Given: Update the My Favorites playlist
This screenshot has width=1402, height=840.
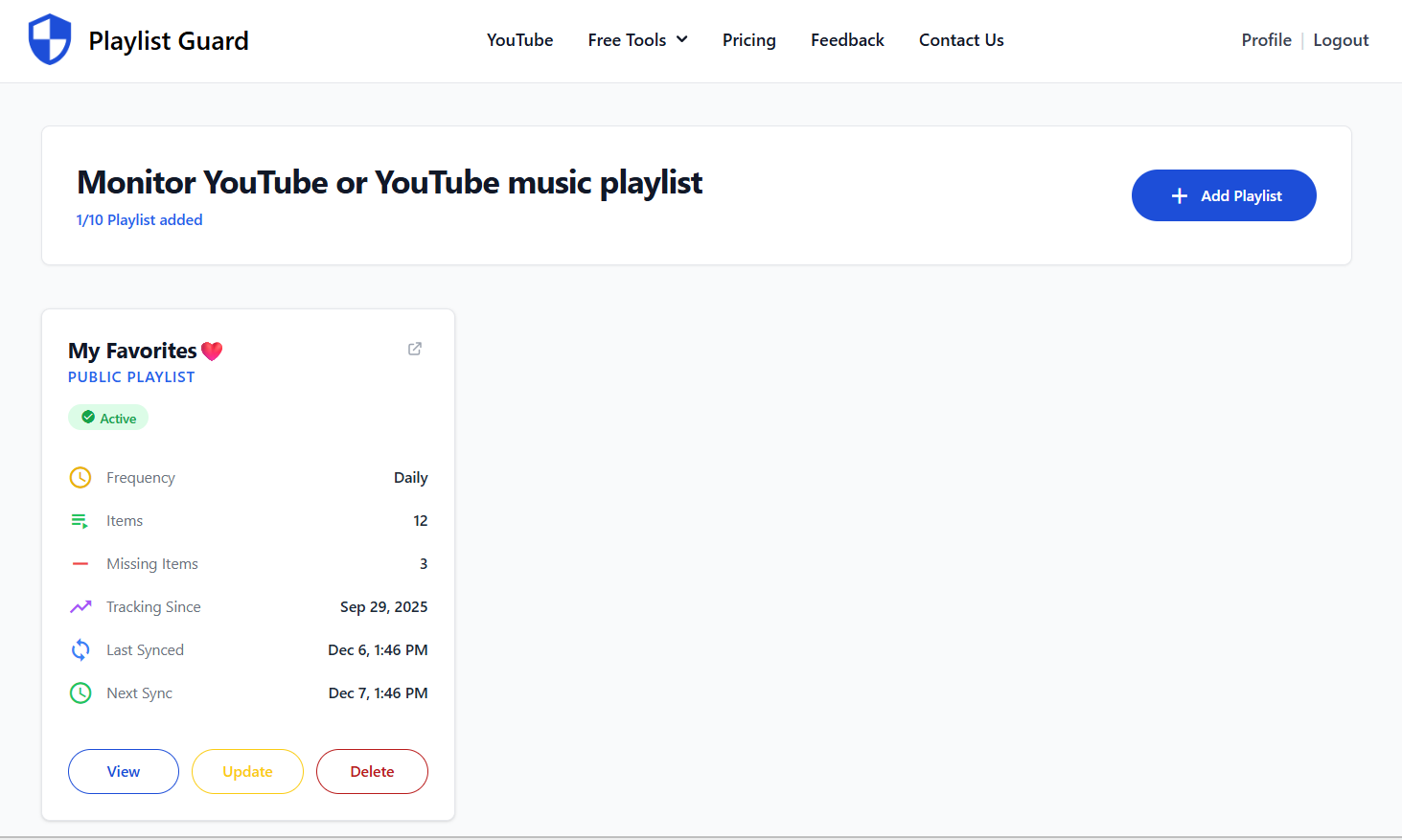Looking at the screenshot, I should point(247,771).
